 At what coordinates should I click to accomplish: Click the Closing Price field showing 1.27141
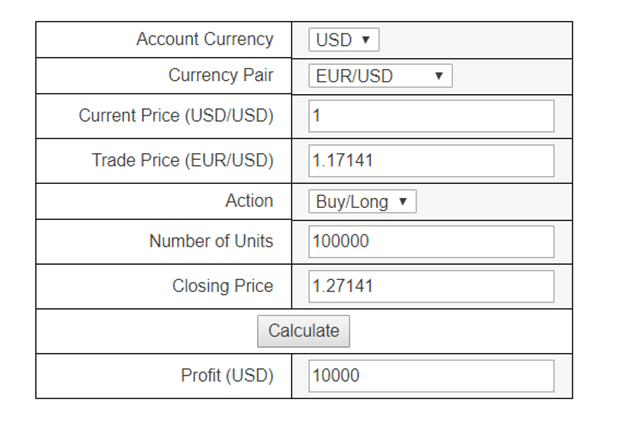click(431, 286)
